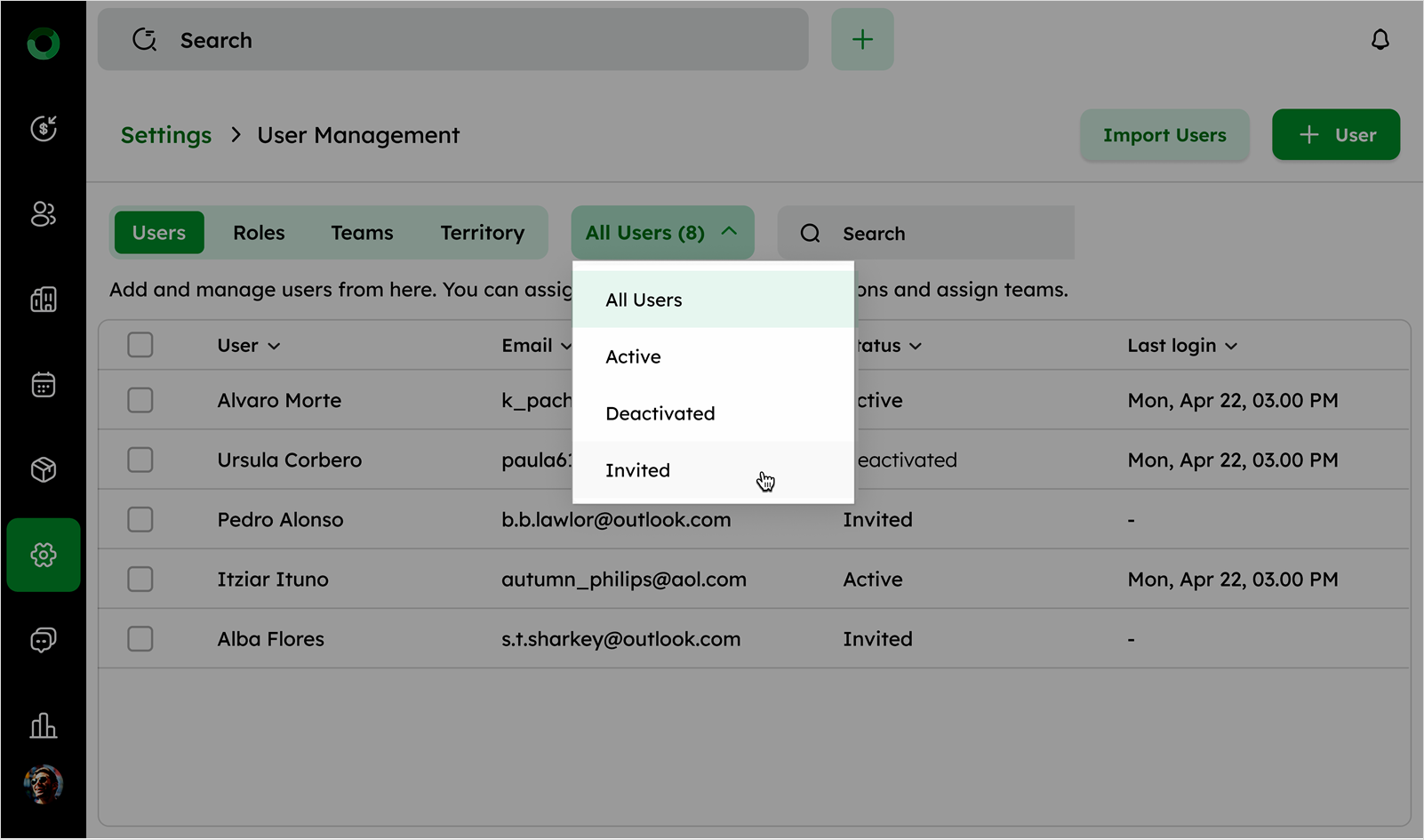Sort by the Last login column chevron

tap(1231, 347)
